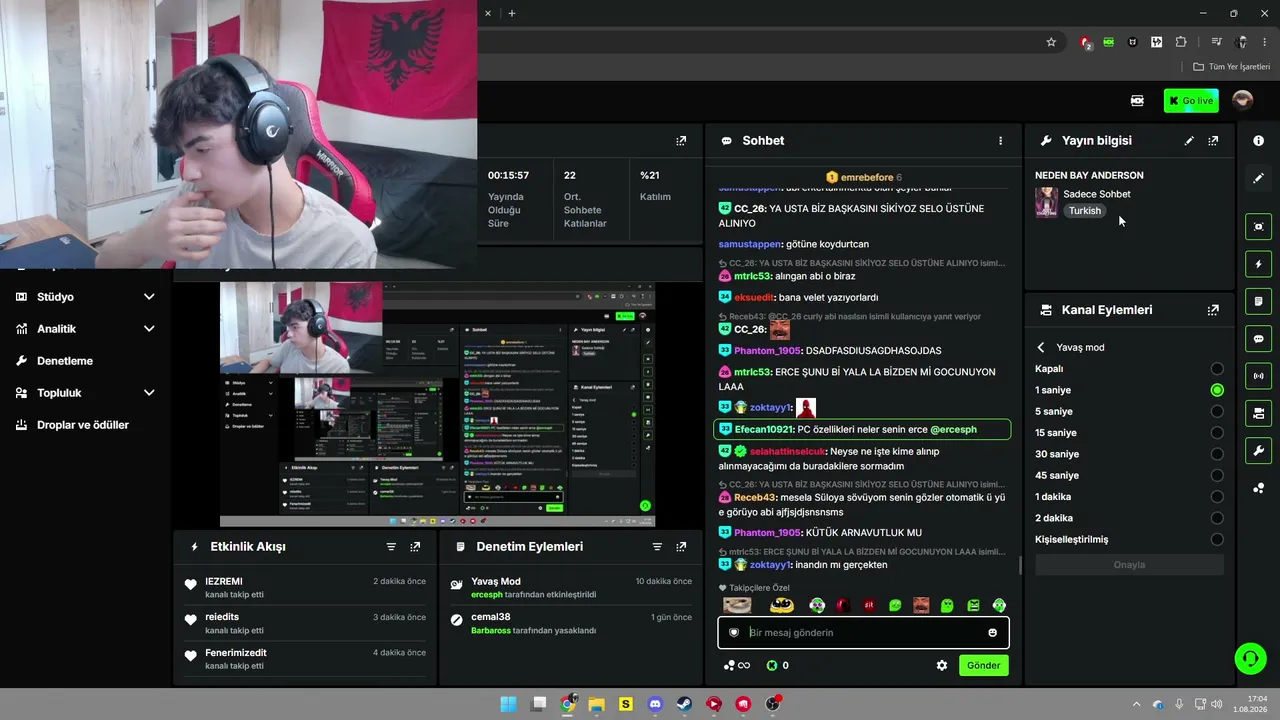Screen dimensions: 1280x720
Task: Click the points icon in right sidebar
Action: coord(1259,488)
